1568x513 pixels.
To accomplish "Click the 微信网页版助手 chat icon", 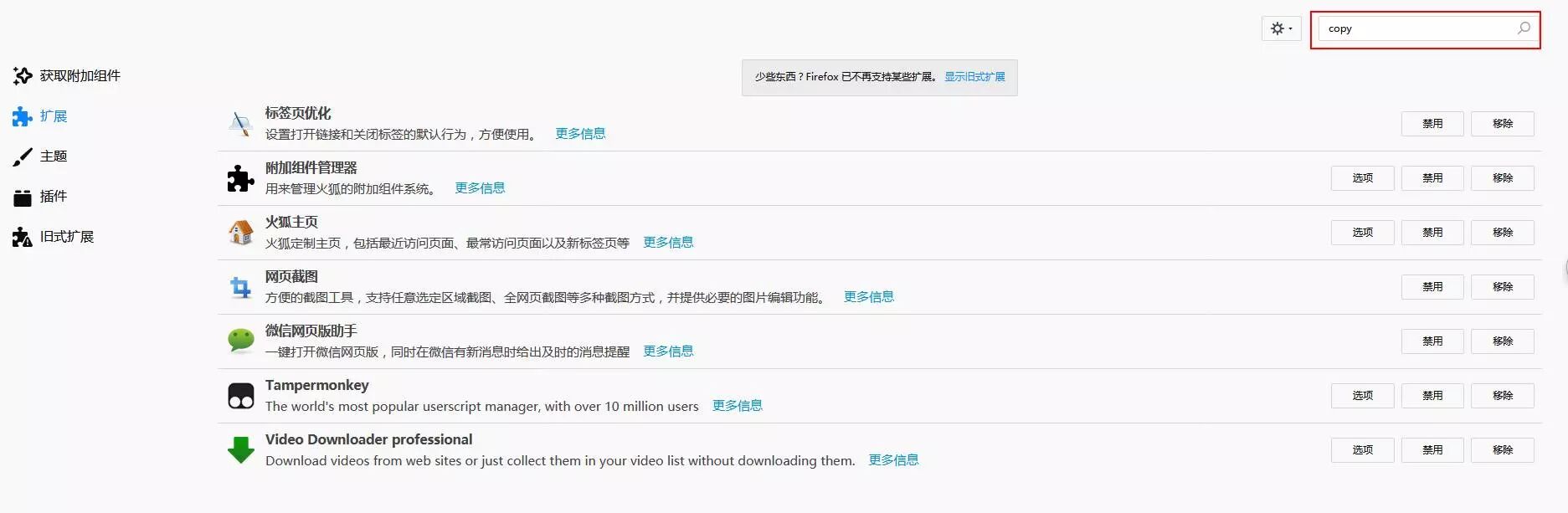I will coord(241,341).
